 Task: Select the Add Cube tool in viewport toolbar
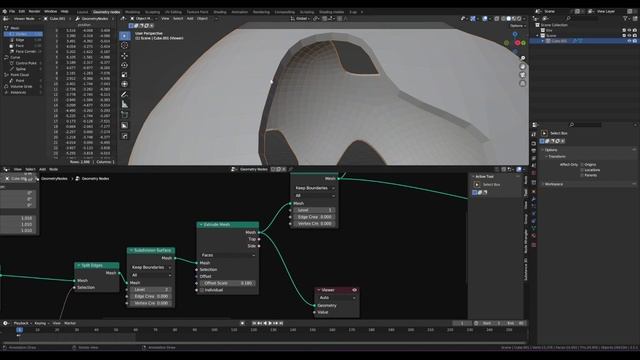coord(124,115)
